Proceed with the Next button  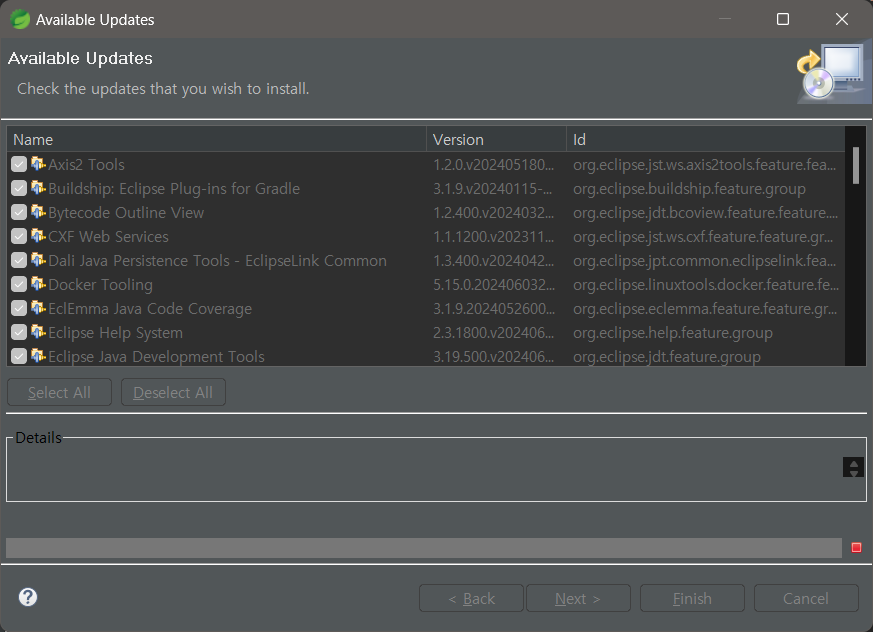pos(578,598)
